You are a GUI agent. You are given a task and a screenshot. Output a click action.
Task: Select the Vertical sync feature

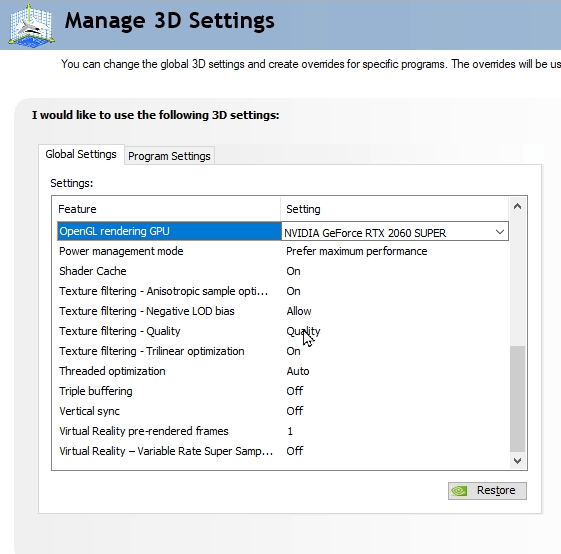click(89, 411)
